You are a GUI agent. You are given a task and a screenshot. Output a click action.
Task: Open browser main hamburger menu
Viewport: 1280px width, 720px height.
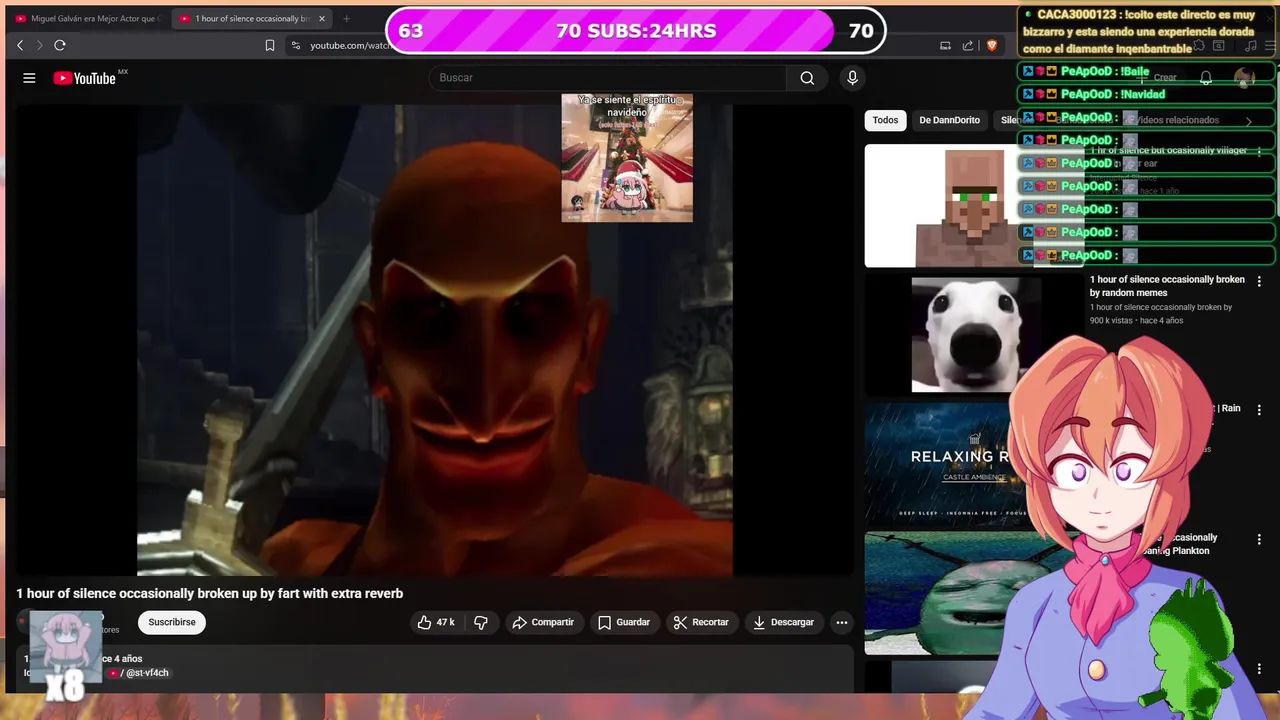(1269, 45)
